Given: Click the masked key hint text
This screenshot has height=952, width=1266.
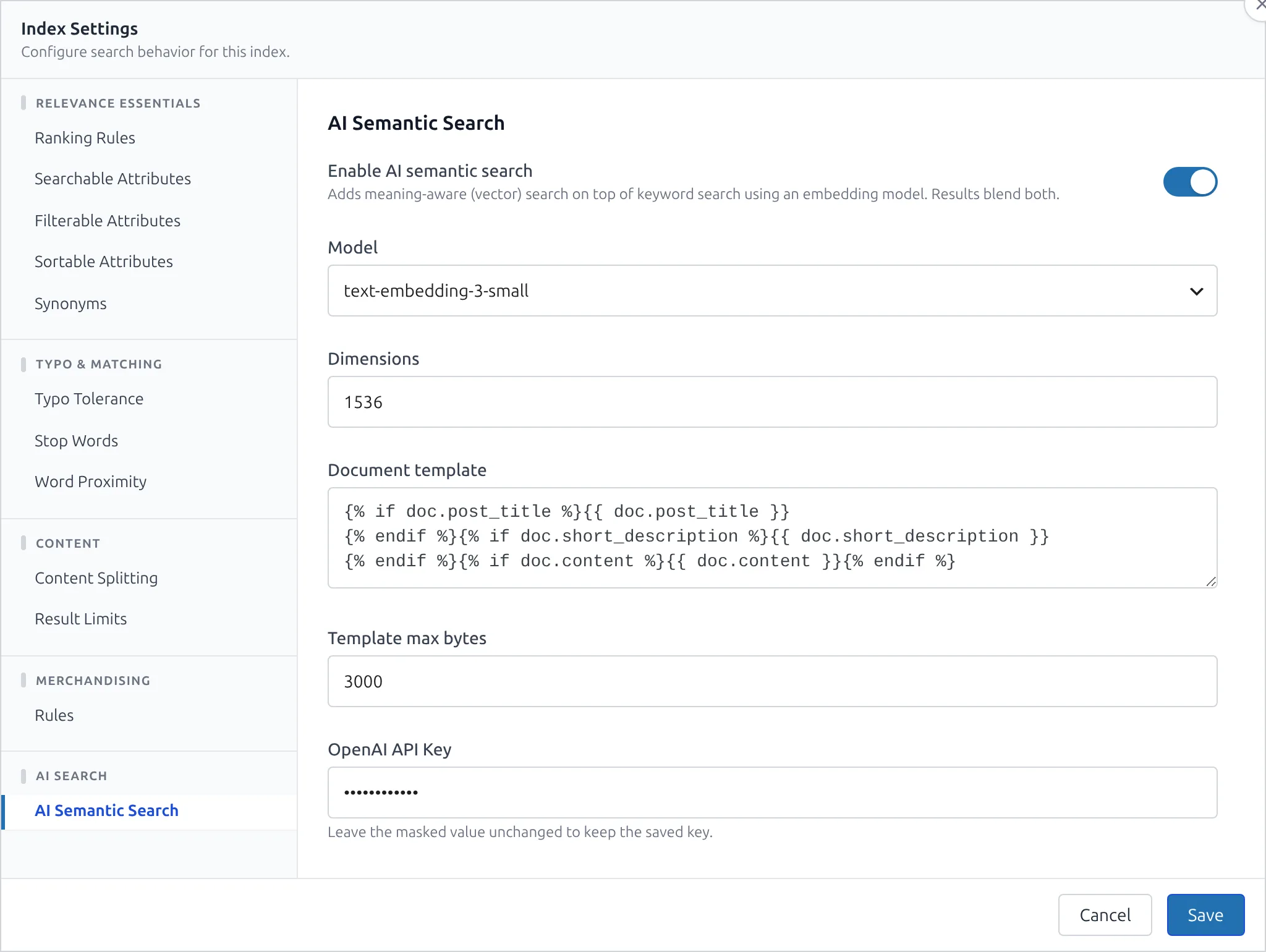Looking at the screenshot, I should pos(520,832).
